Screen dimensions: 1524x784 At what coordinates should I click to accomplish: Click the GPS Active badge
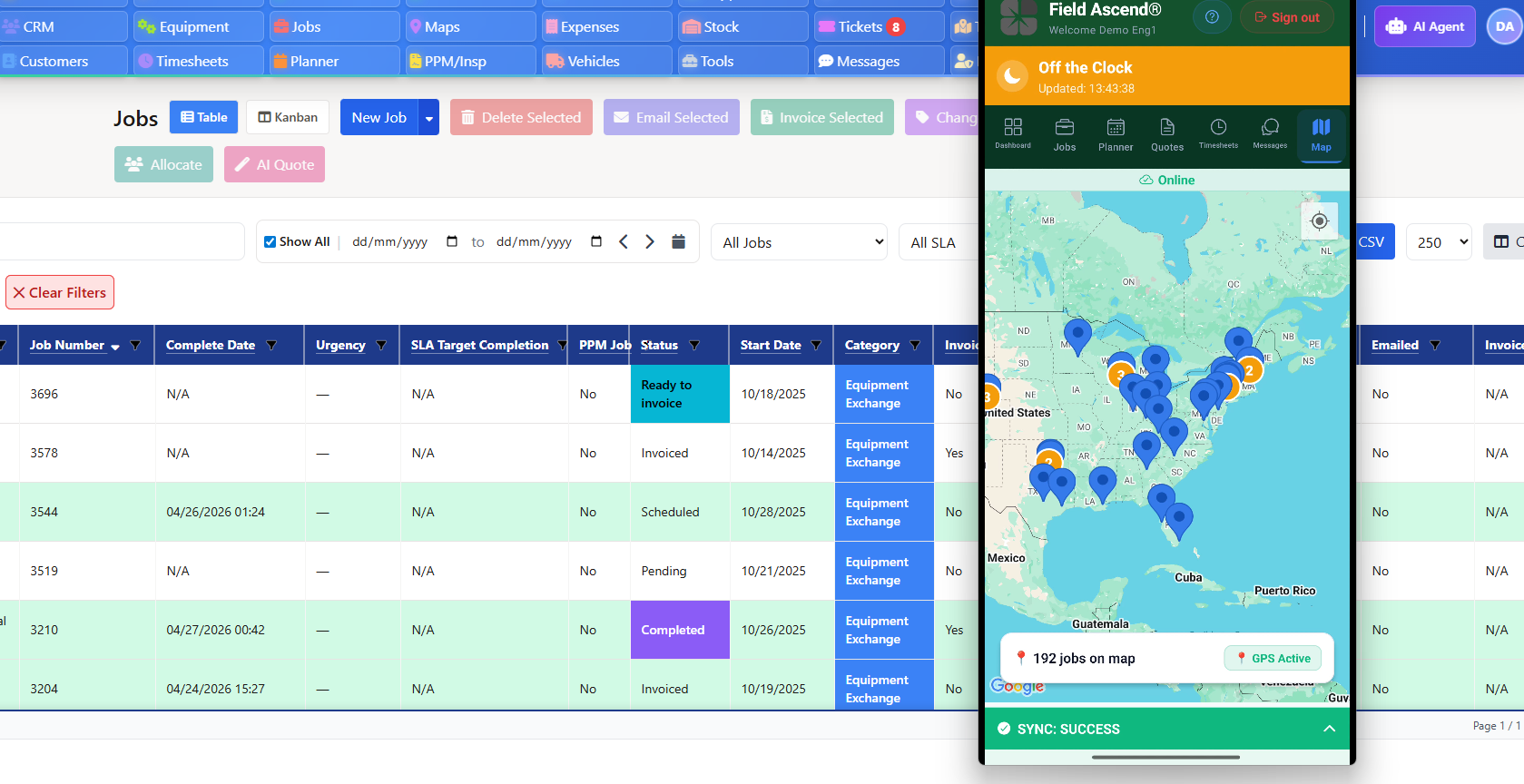(x=1273, y=658)
